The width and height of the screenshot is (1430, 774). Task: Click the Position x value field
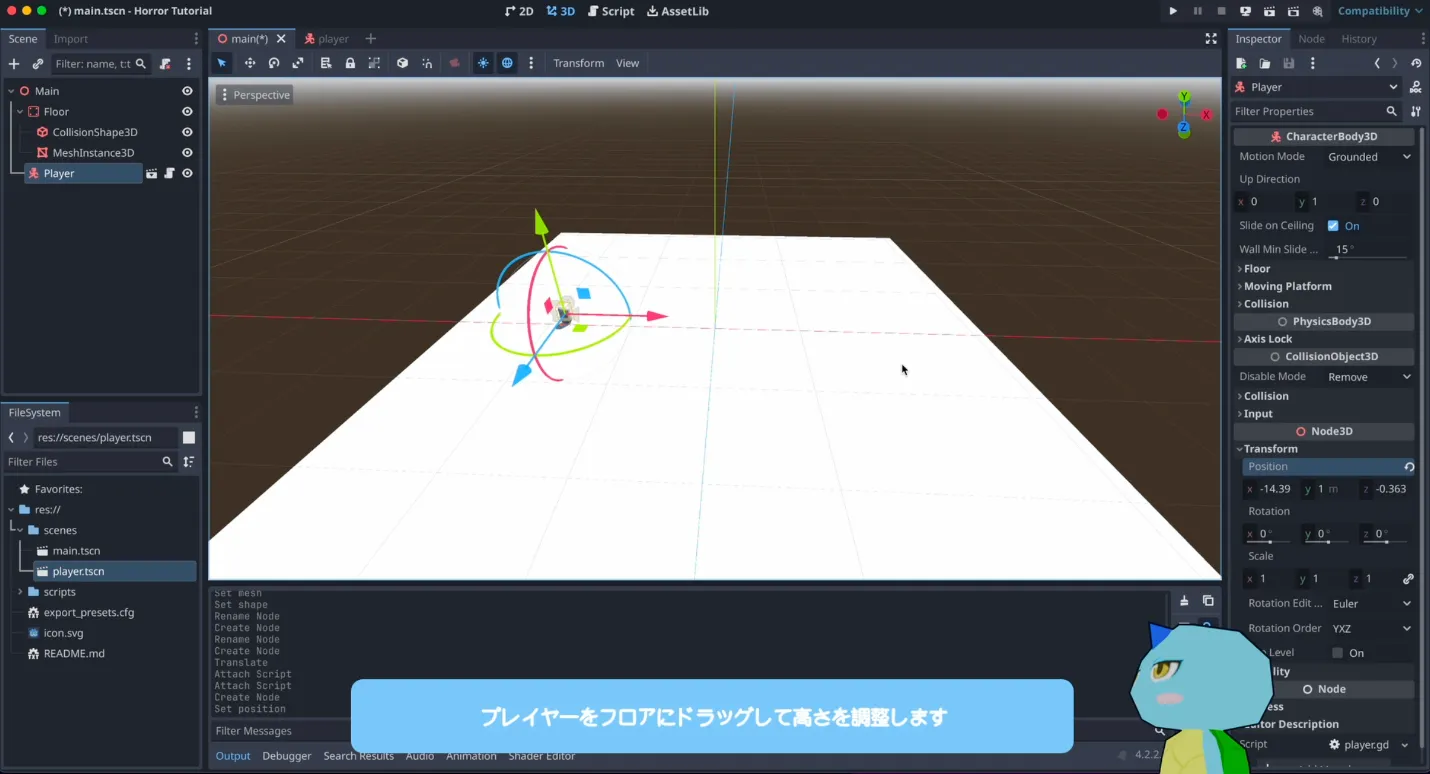pos(1275,489)
